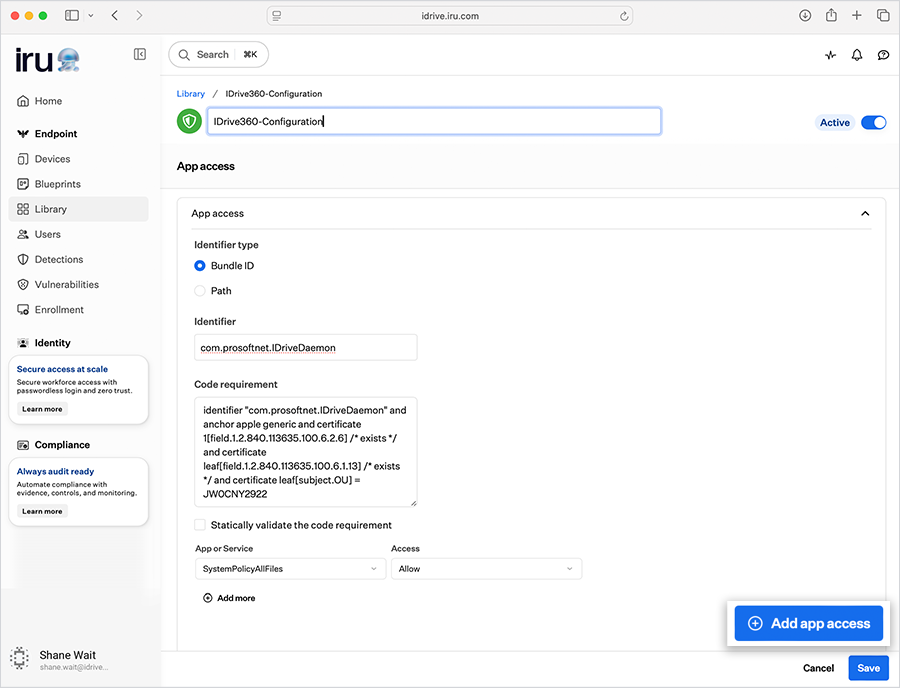Viewport: 900px width, 688px height.
Task: Click the Add more button
Action: coord(229,598)
